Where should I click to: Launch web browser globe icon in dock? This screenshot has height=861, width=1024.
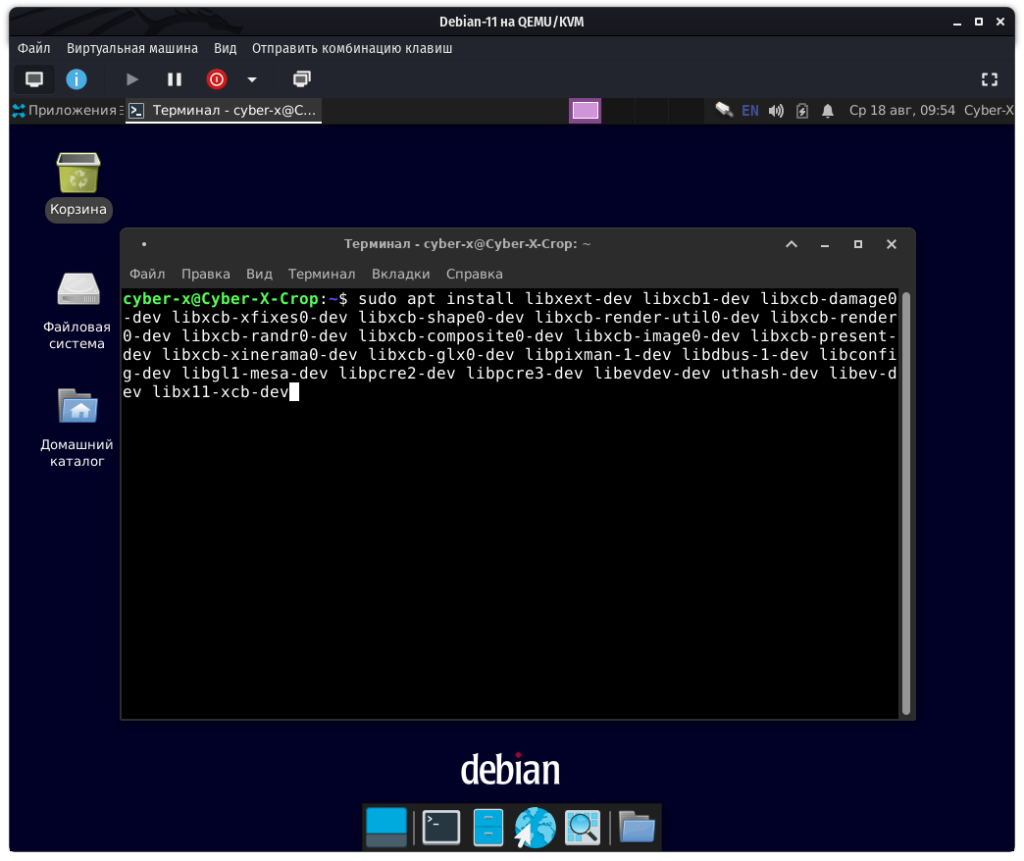535,827
